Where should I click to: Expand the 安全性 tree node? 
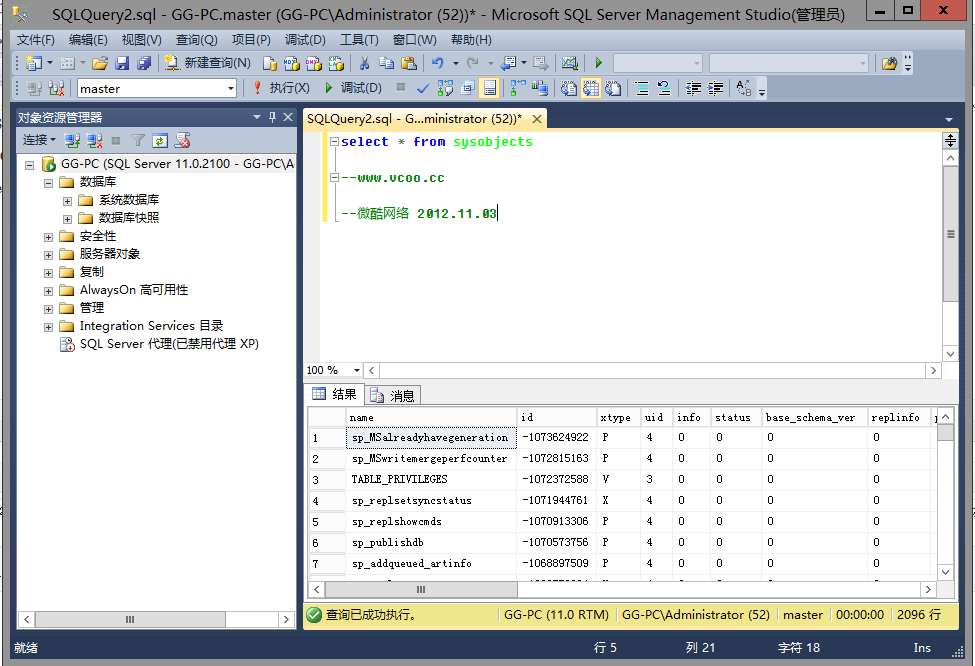coord(48,236)
